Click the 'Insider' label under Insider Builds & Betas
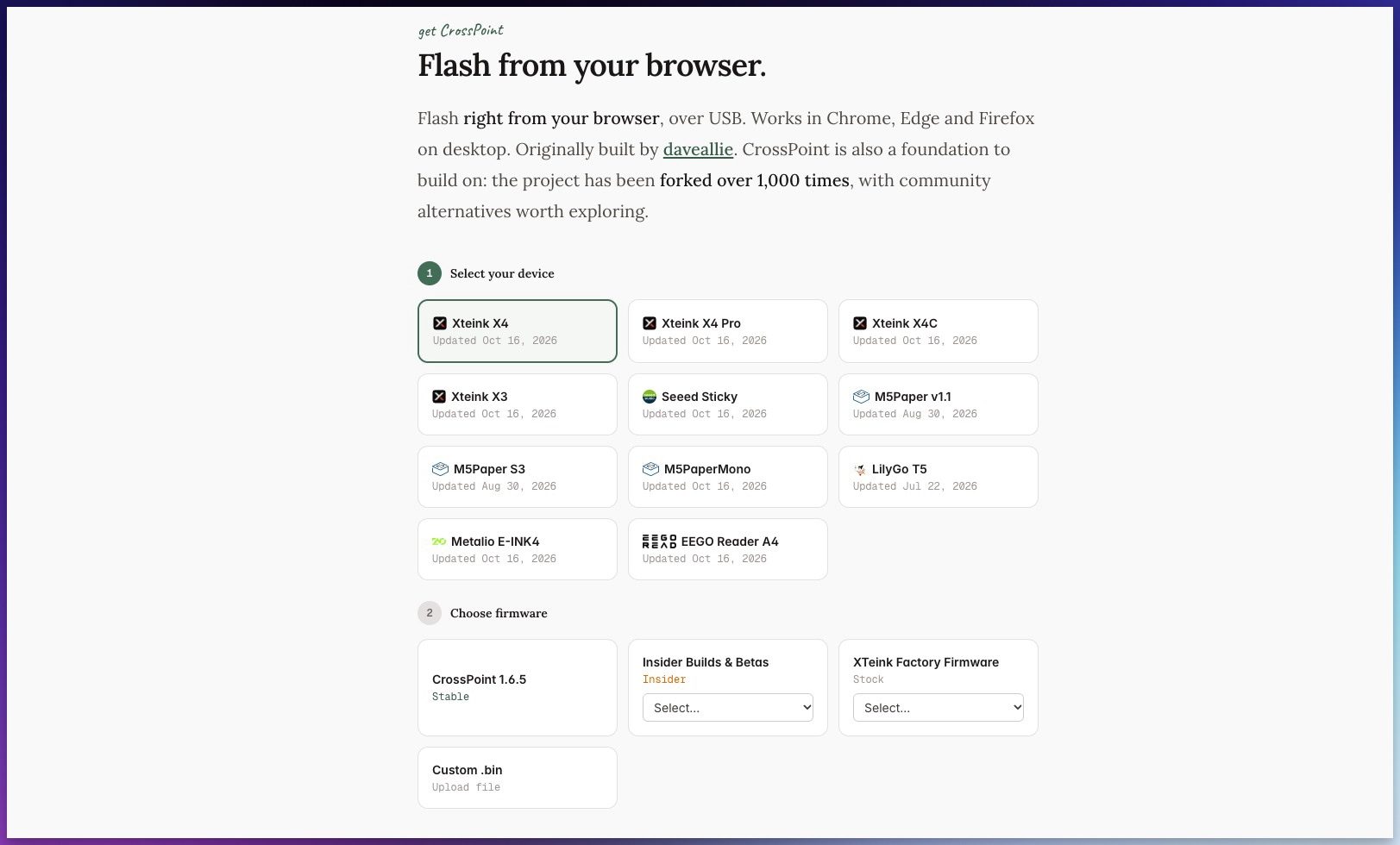 [664, 679]
